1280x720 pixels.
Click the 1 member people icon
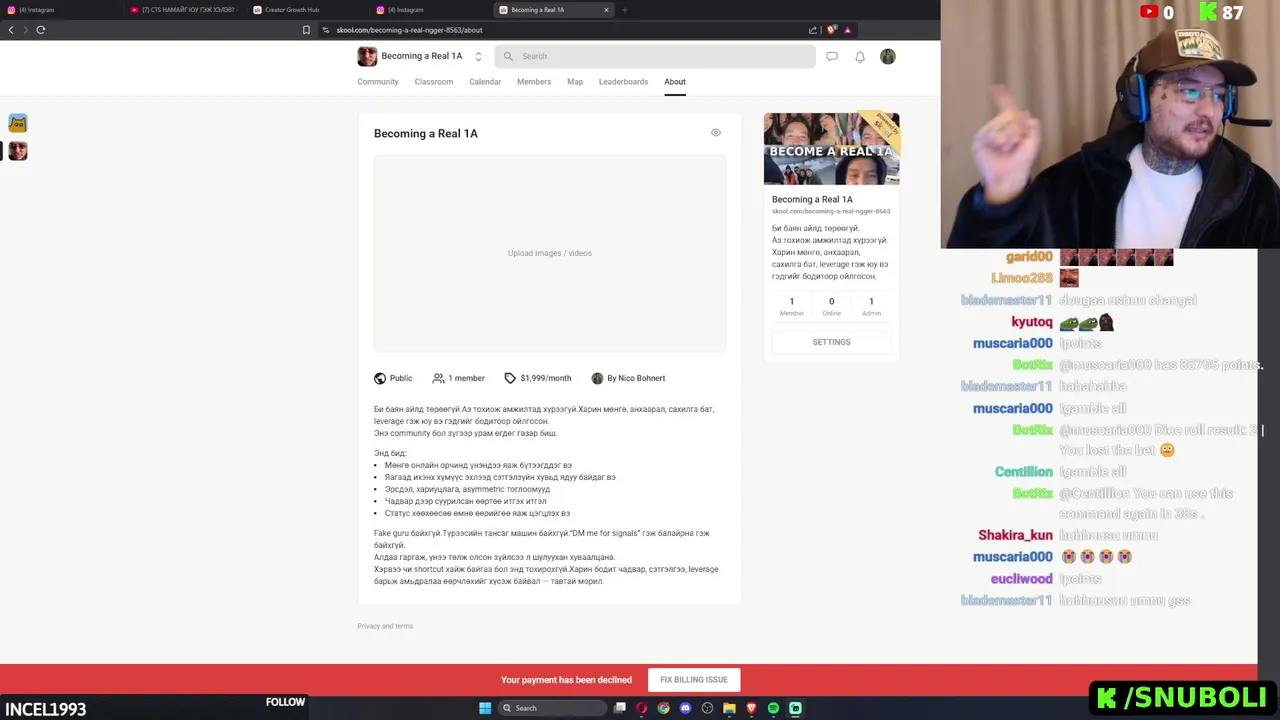coord(438,378)
